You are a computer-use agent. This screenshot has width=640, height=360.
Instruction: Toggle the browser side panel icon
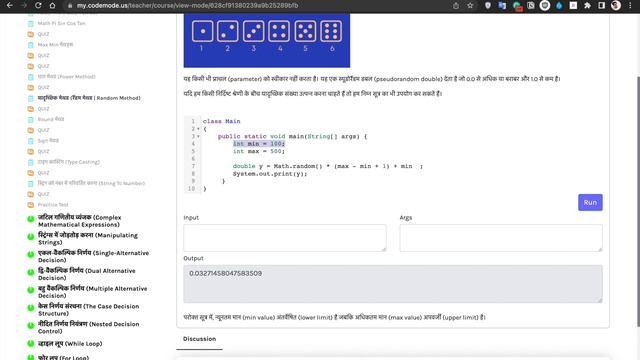[x=602, y=5]
